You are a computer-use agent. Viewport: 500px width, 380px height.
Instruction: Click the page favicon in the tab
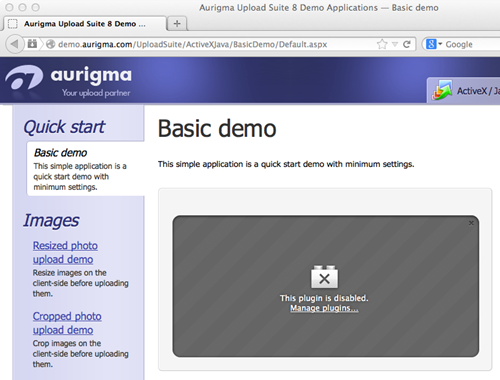13,24
